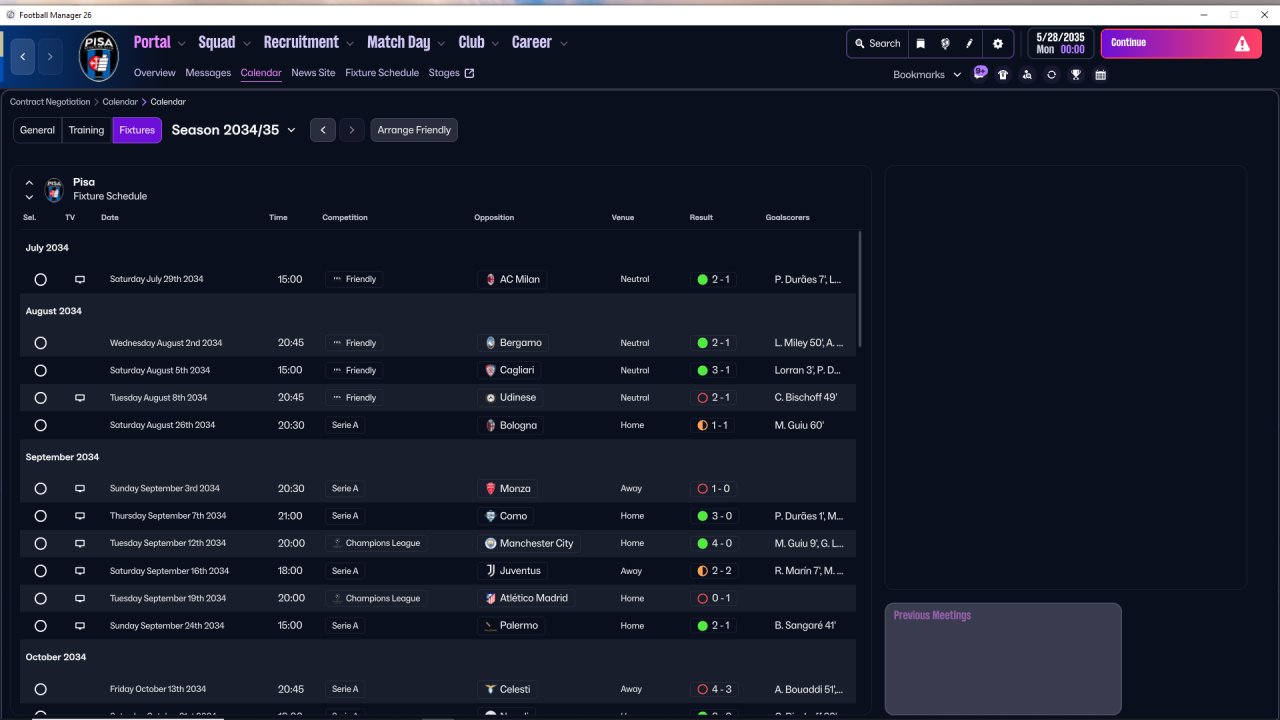Click the TV icon on the Juventus row
Screen dimensions: 1280x720
click(80, 571)
